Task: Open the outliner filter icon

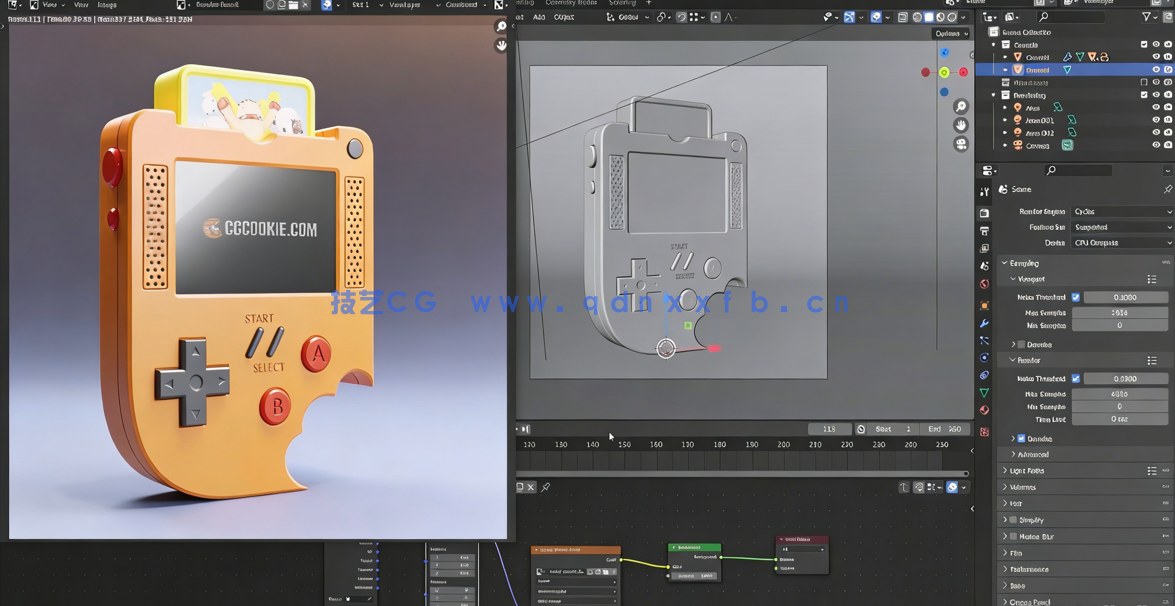Action: pyautogui.click(x=1146, y=16)
